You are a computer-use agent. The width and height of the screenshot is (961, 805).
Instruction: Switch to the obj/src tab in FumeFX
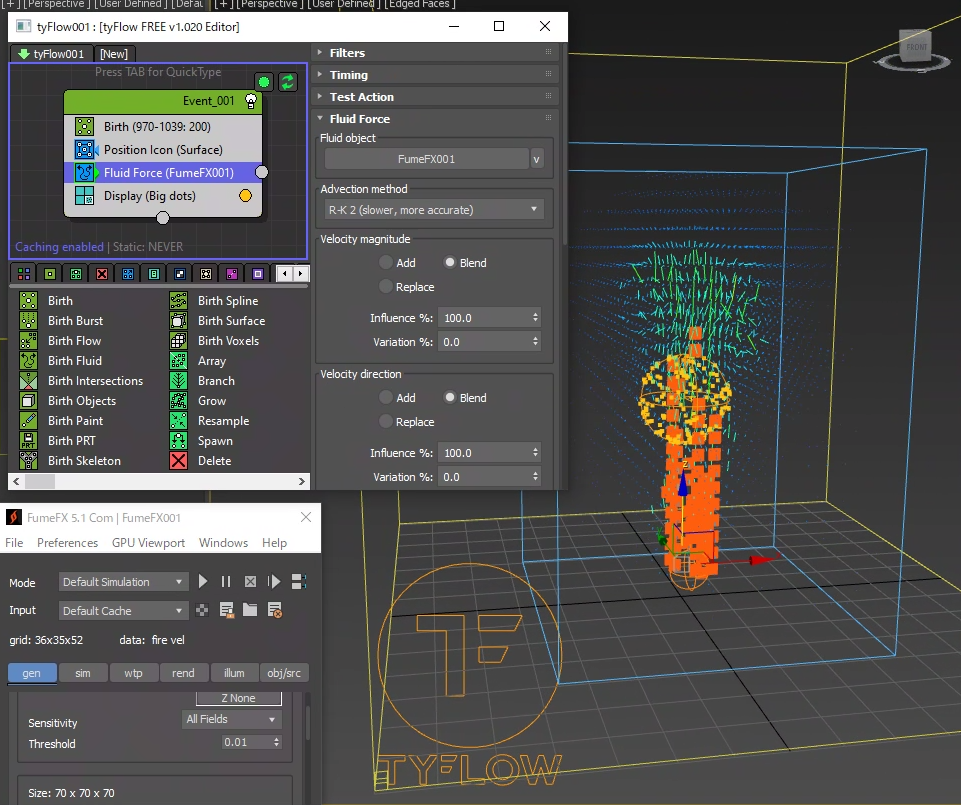[284, 673]
